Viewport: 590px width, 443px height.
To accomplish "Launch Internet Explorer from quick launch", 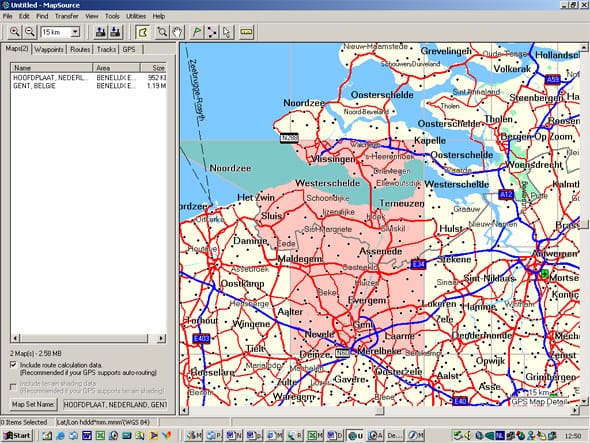I will coord(60,436).
